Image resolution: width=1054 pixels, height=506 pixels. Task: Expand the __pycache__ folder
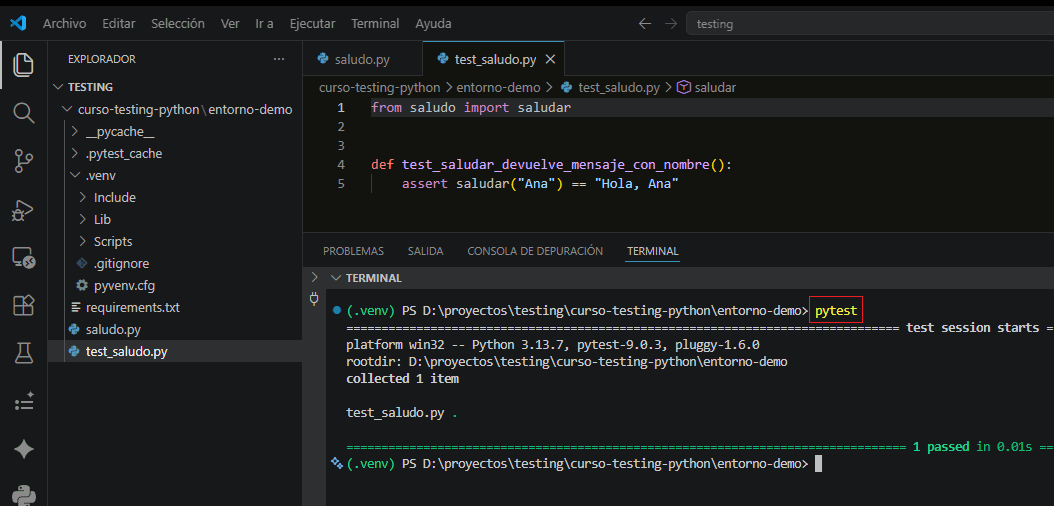pyautogui.click(x=75, y=132)
